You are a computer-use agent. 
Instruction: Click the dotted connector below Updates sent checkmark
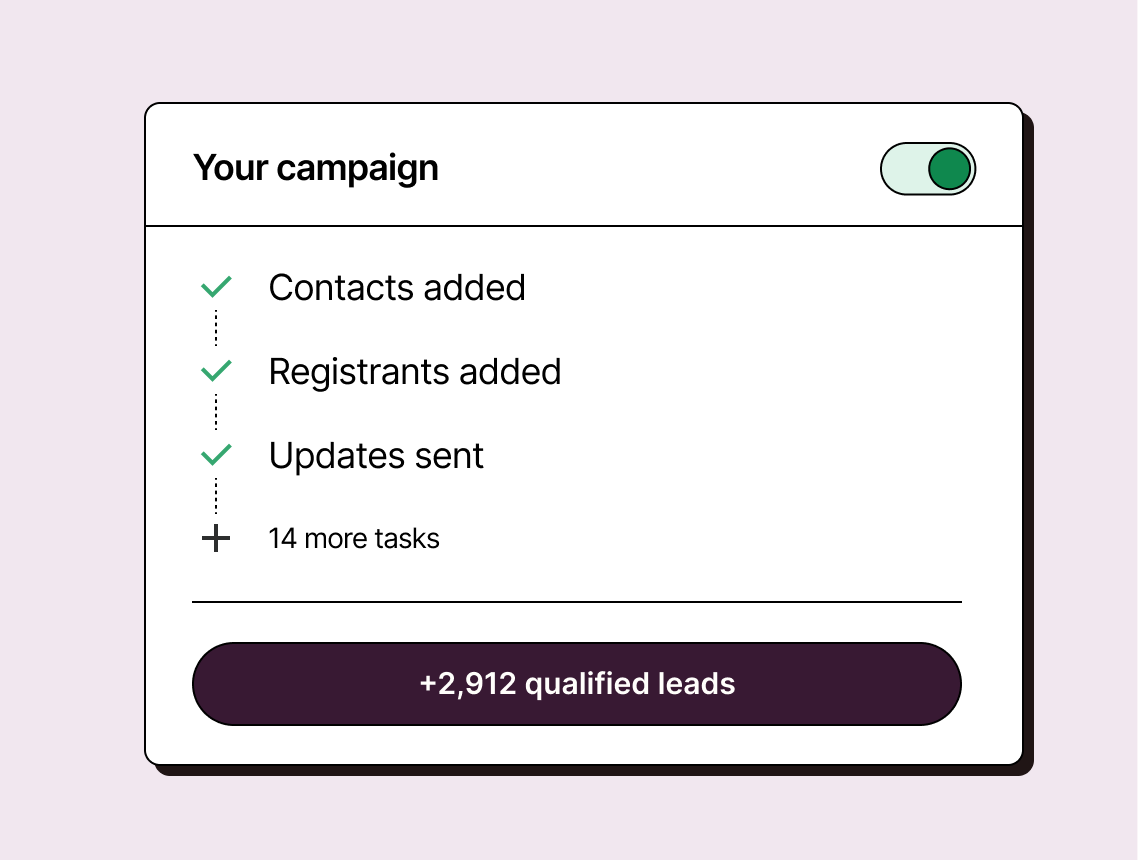click(x=216, y=496)
